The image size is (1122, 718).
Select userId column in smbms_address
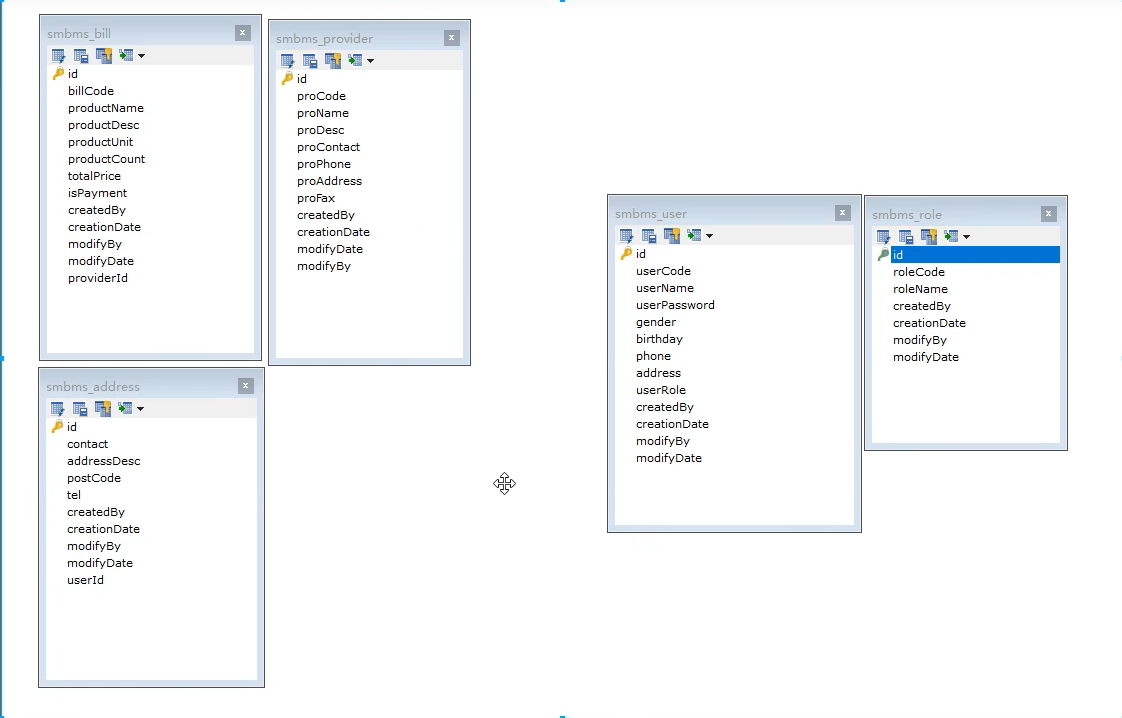click(85, 580)
